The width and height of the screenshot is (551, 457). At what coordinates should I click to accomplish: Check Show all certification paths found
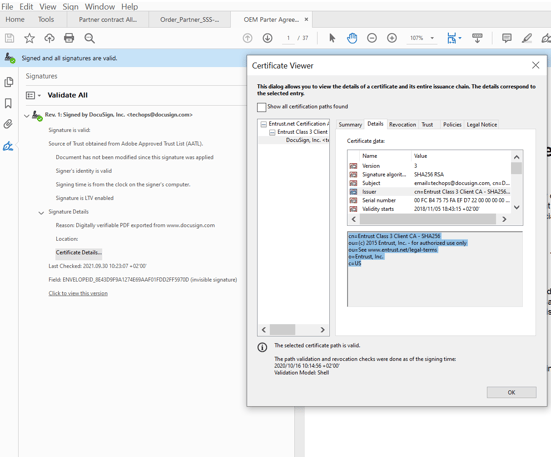[x=261, y=107]
